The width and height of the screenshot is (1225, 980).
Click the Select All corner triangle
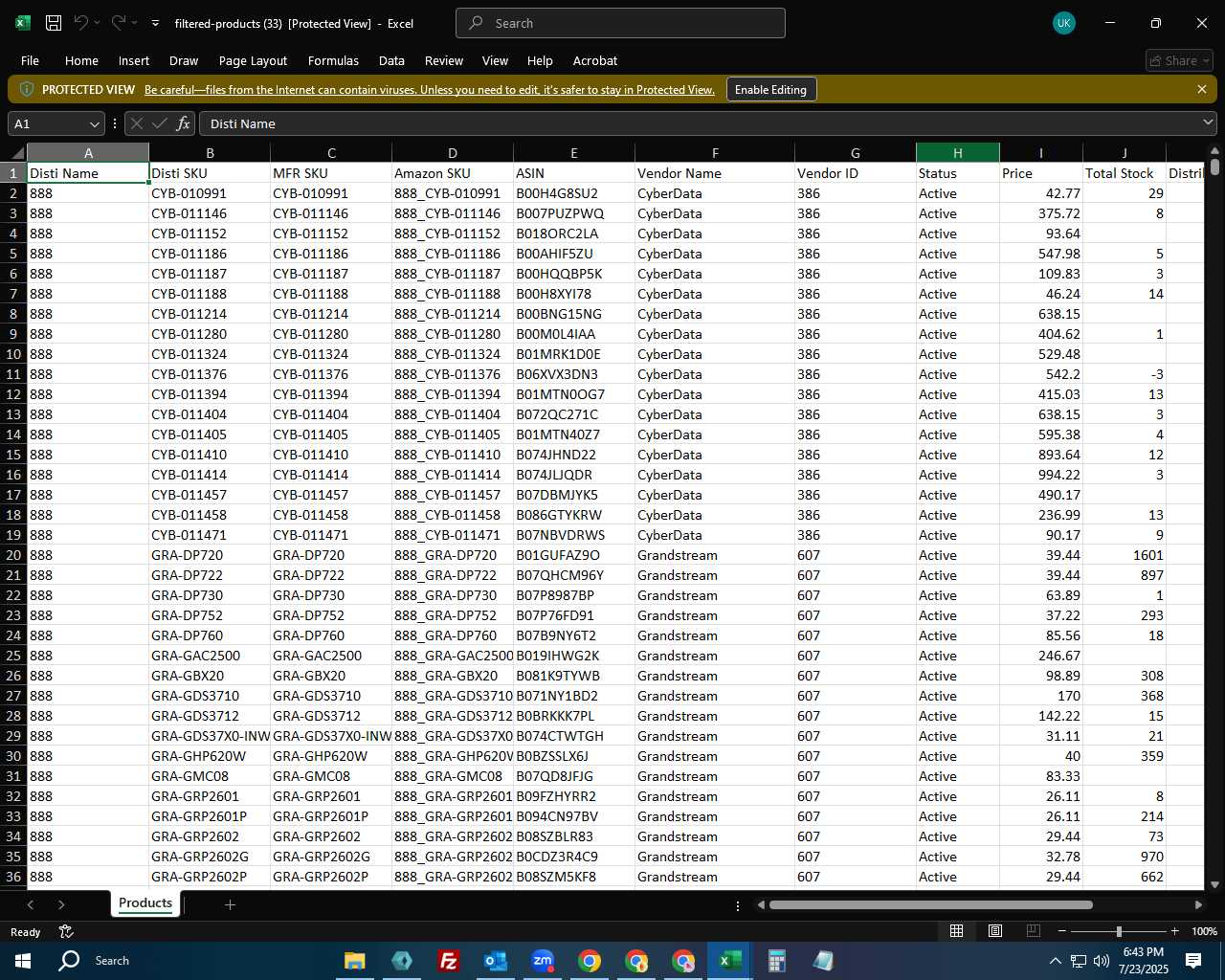click(16, 153)
